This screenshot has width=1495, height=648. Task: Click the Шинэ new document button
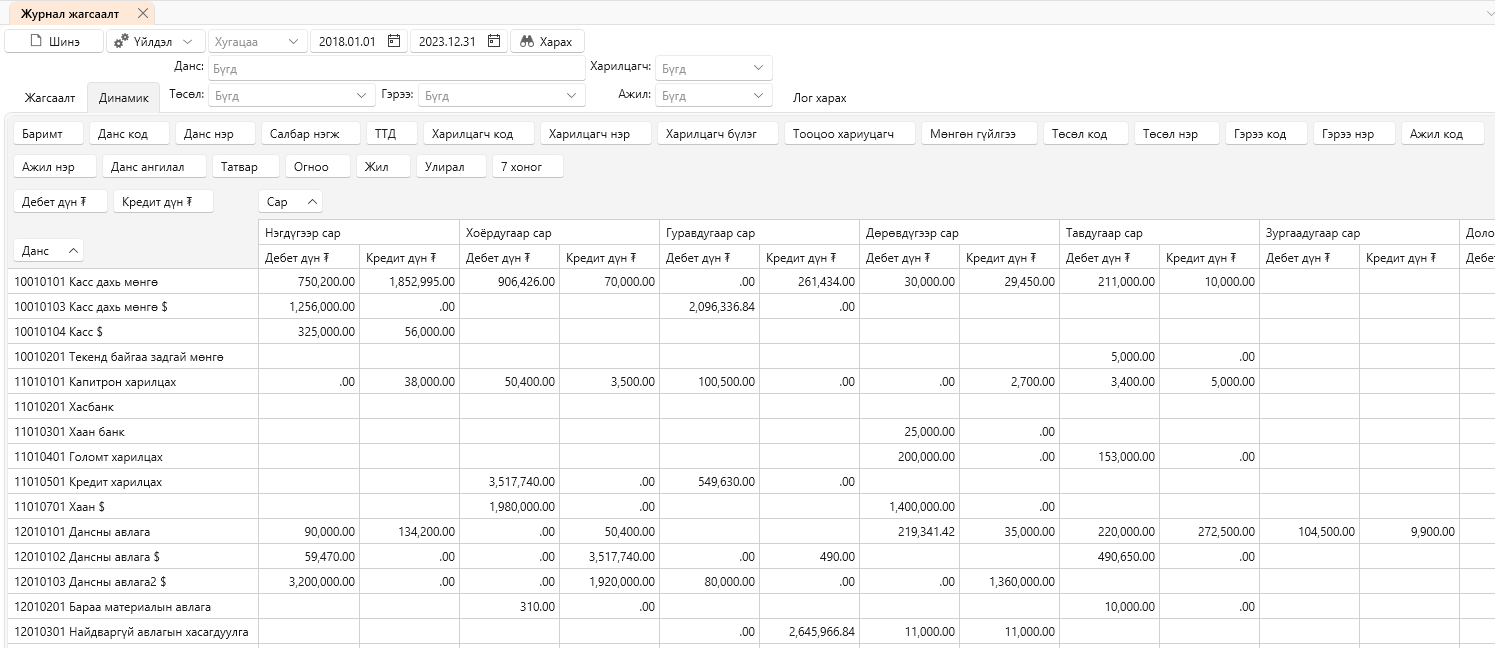55,41
